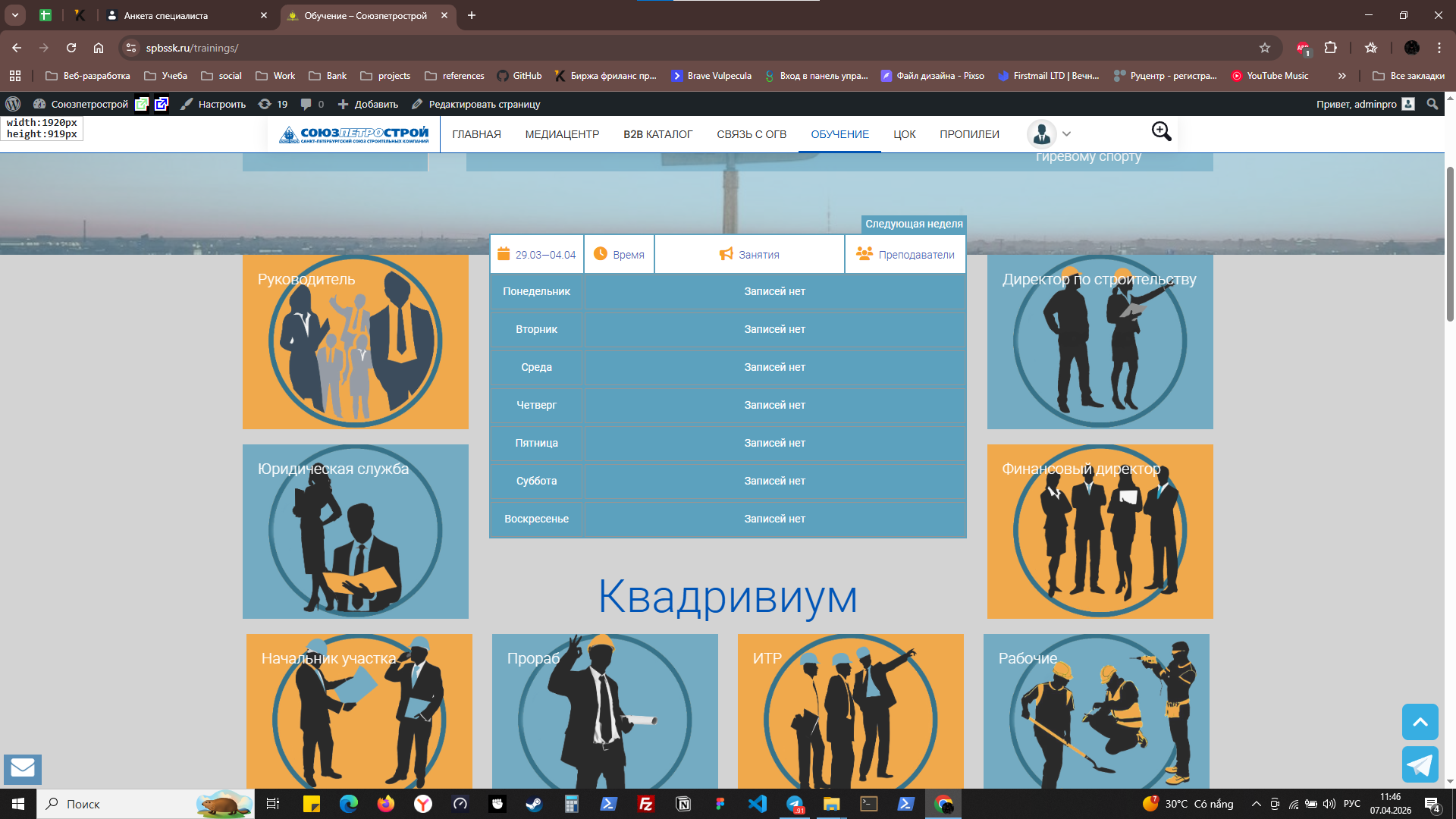Open the Начальник участка card
1456x819 pixels.
[359, 711]
